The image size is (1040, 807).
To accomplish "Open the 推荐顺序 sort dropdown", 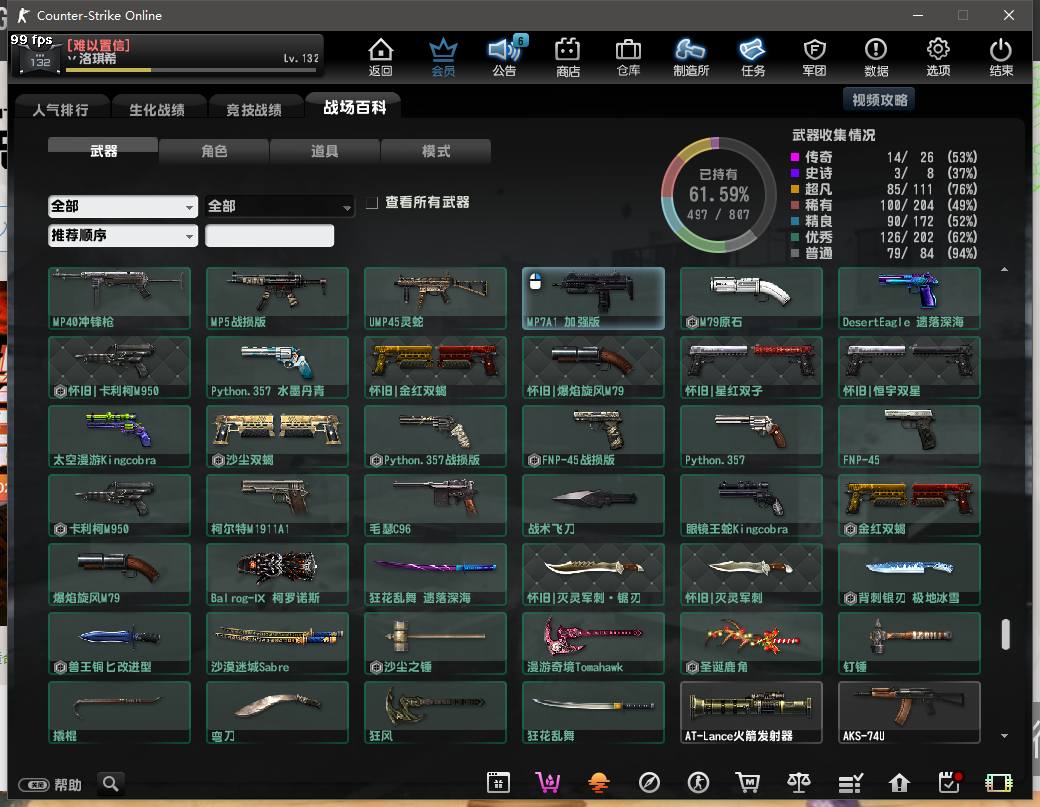I will point(123,235).
